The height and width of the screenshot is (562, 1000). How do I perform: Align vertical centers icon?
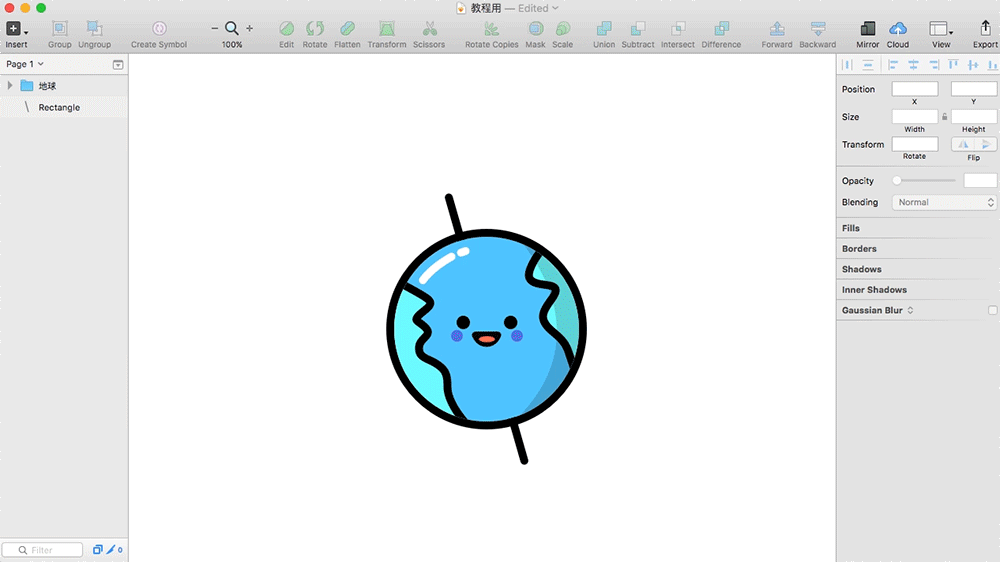tap(973, 64)
